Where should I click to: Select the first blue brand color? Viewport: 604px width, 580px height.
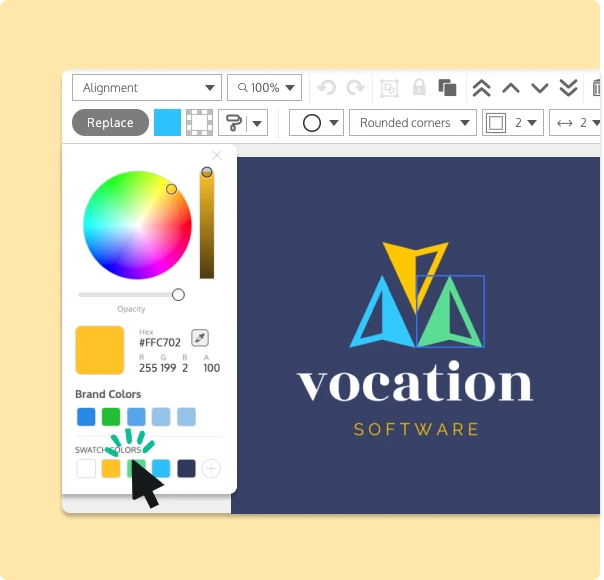pos(86,417)
